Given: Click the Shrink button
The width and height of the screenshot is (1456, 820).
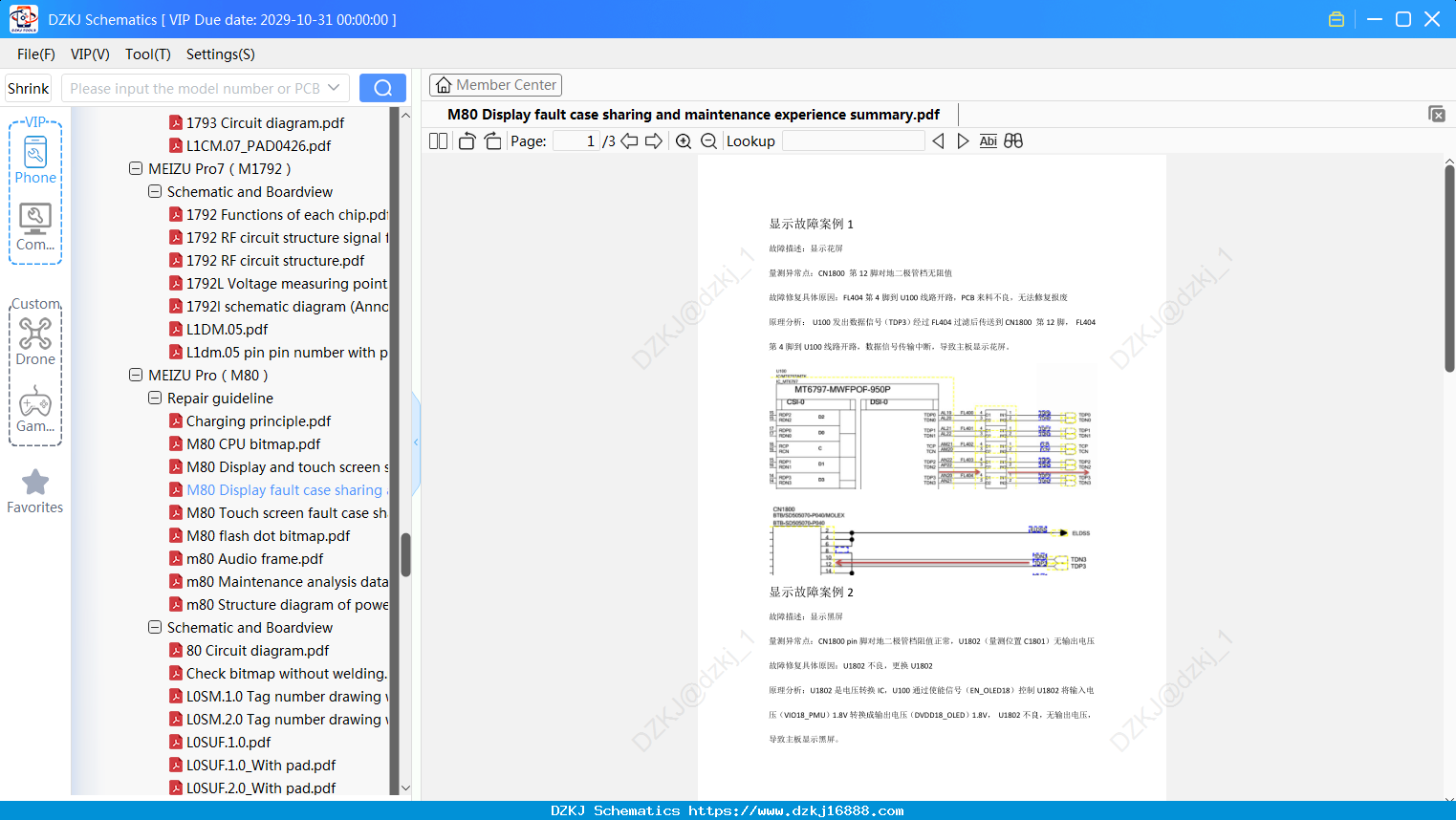Looking at the screenshot, I should [29, 89].
